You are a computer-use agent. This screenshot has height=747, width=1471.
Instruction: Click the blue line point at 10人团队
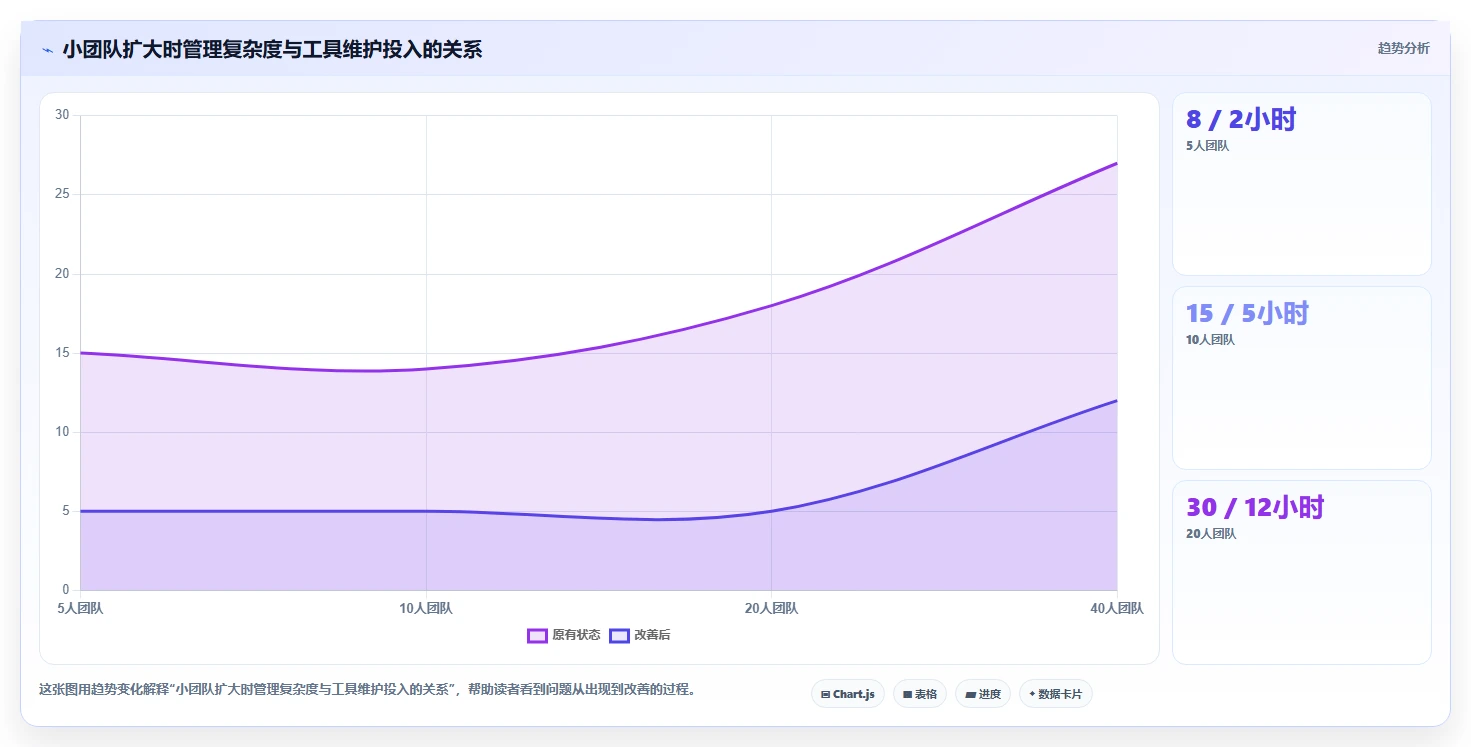(426, 511)
